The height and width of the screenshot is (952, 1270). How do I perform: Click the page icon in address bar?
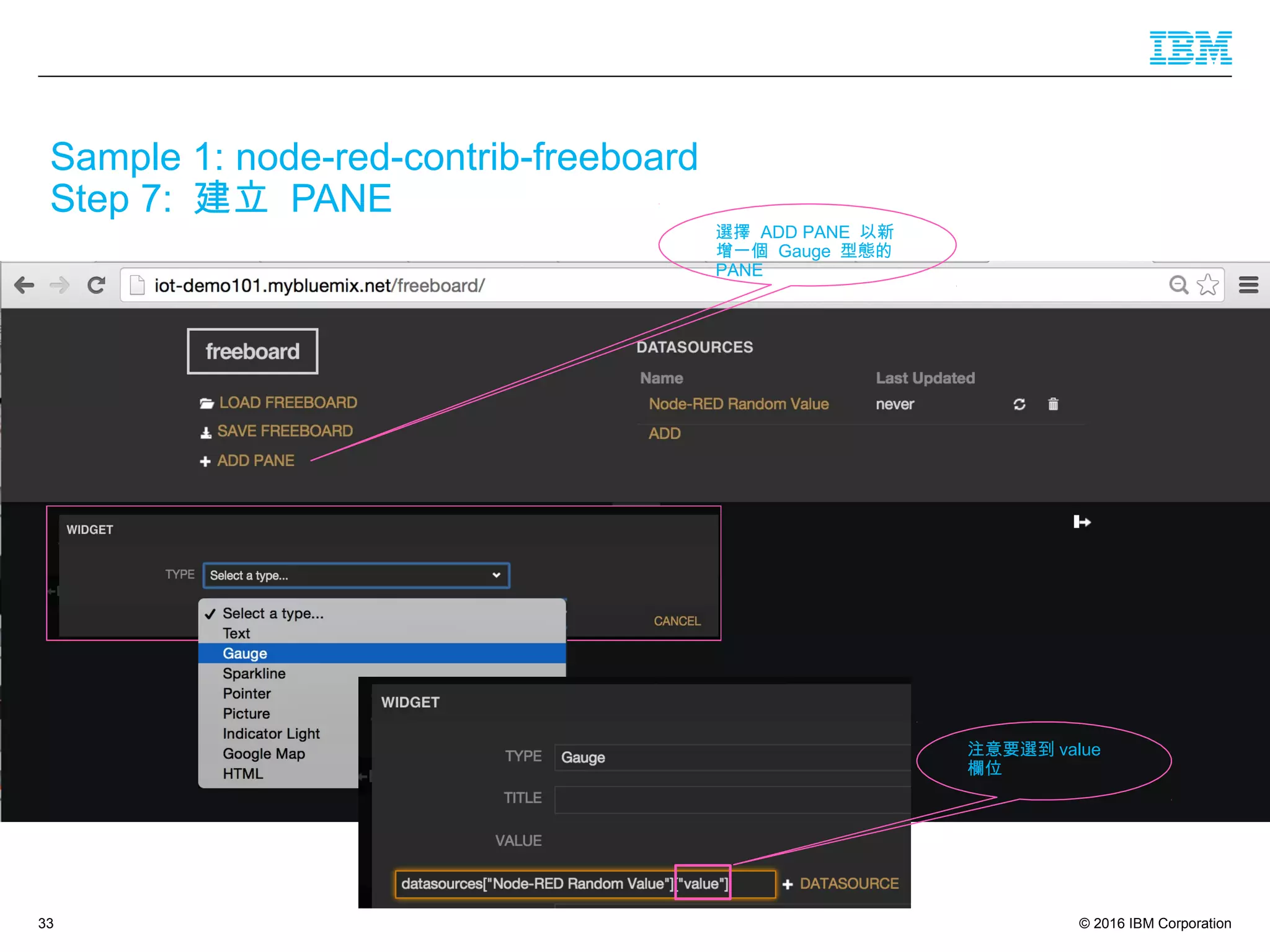pos(137,286)
